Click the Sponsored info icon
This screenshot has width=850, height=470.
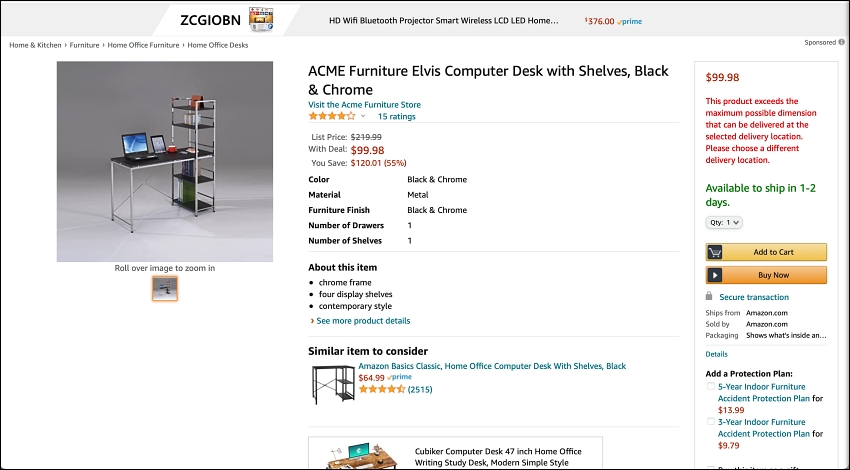click(x=841, y=42)
